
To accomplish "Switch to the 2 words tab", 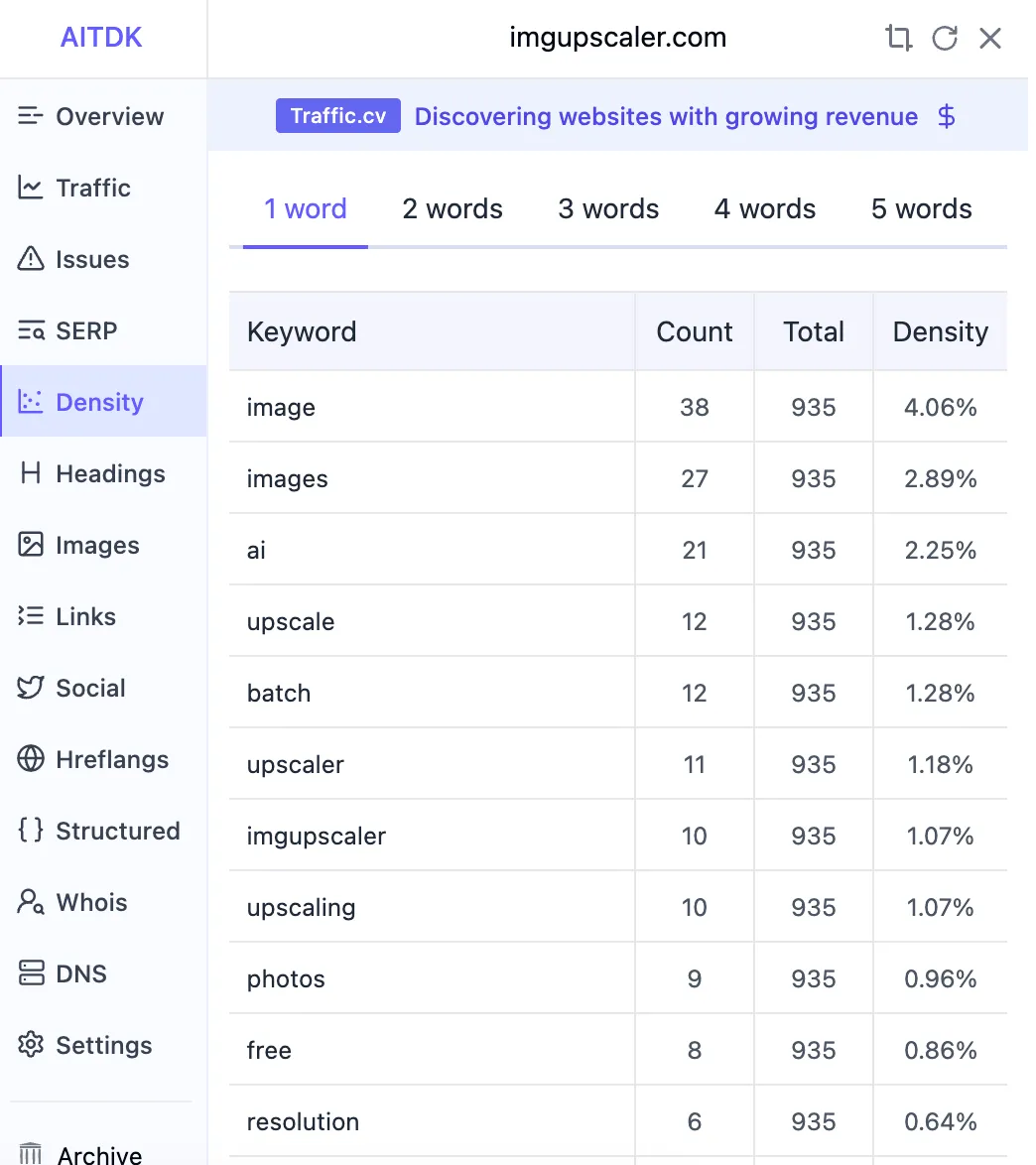I will [x=453, y=208].
